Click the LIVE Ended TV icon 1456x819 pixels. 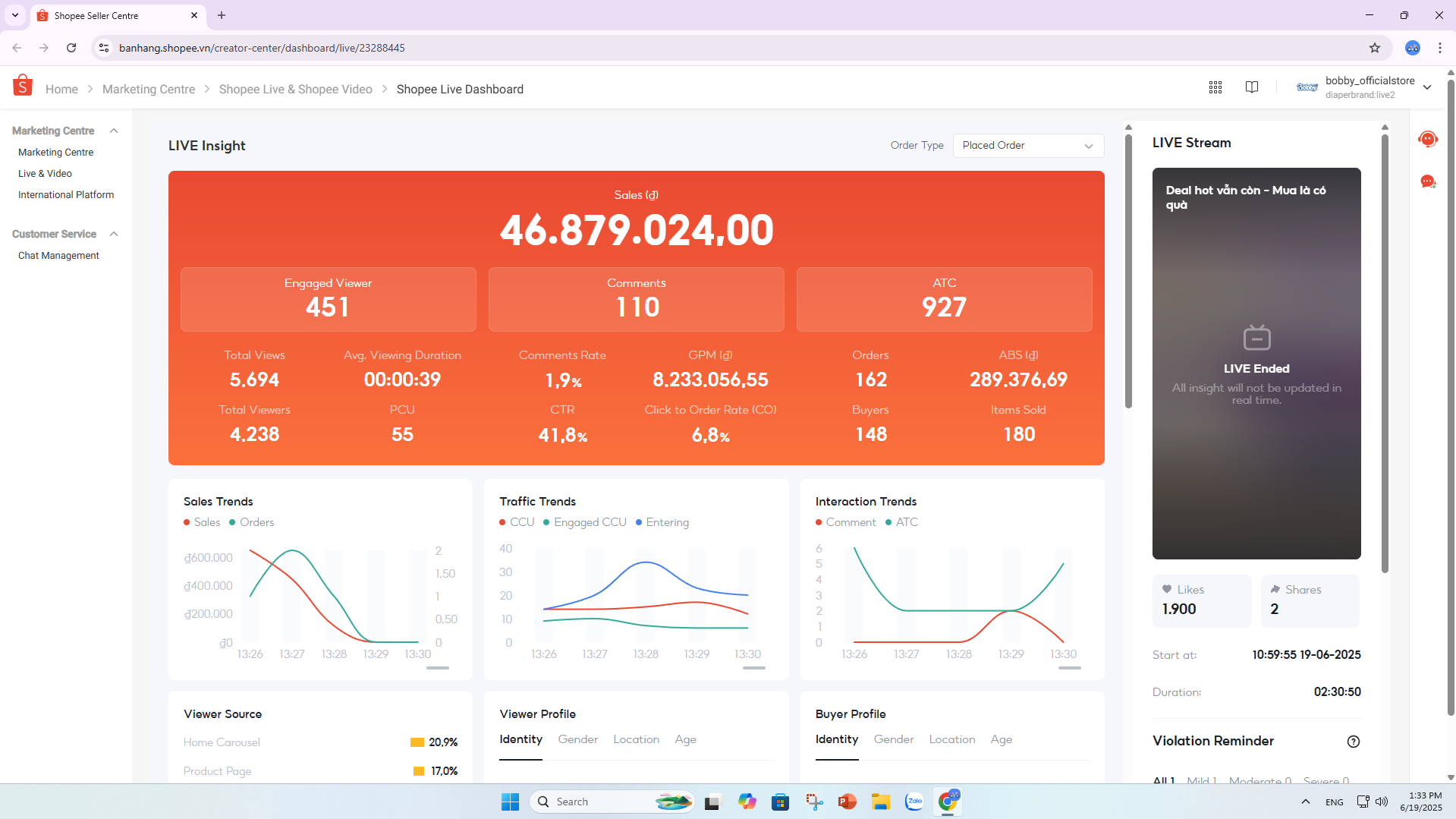[1256, 337]
